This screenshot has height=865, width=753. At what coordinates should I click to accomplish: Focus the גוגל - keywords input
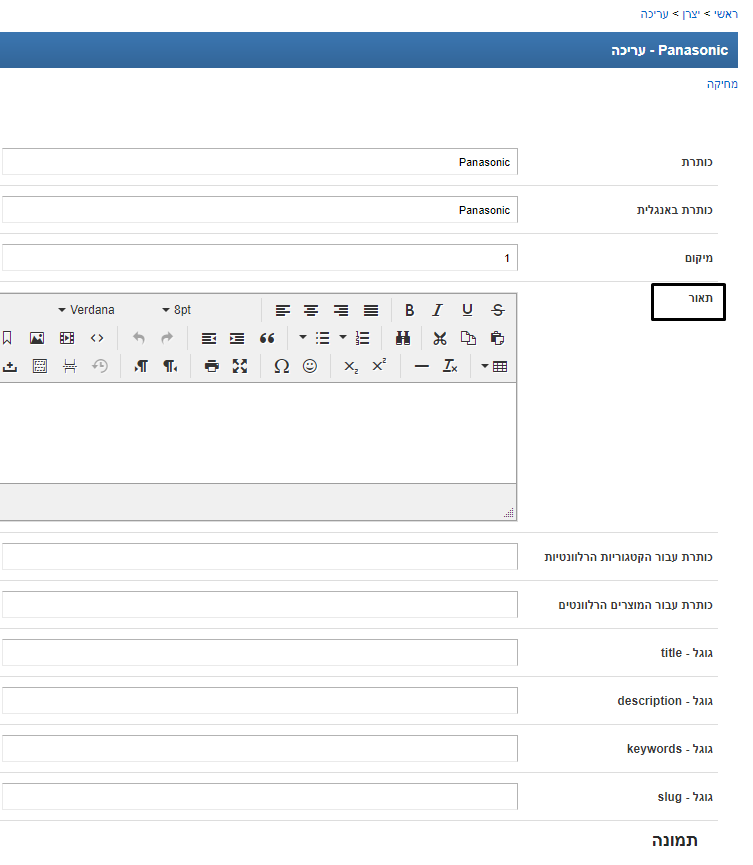259,749
